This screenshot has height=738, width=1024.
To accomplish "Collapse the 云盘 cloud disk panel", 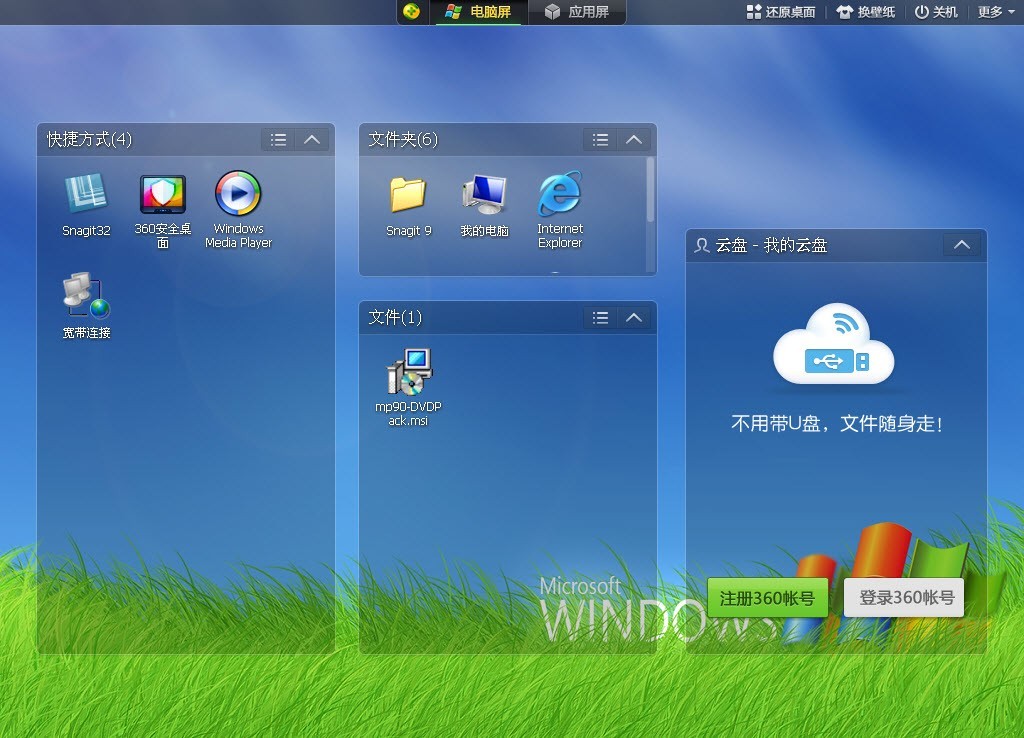I will point(962,245).
